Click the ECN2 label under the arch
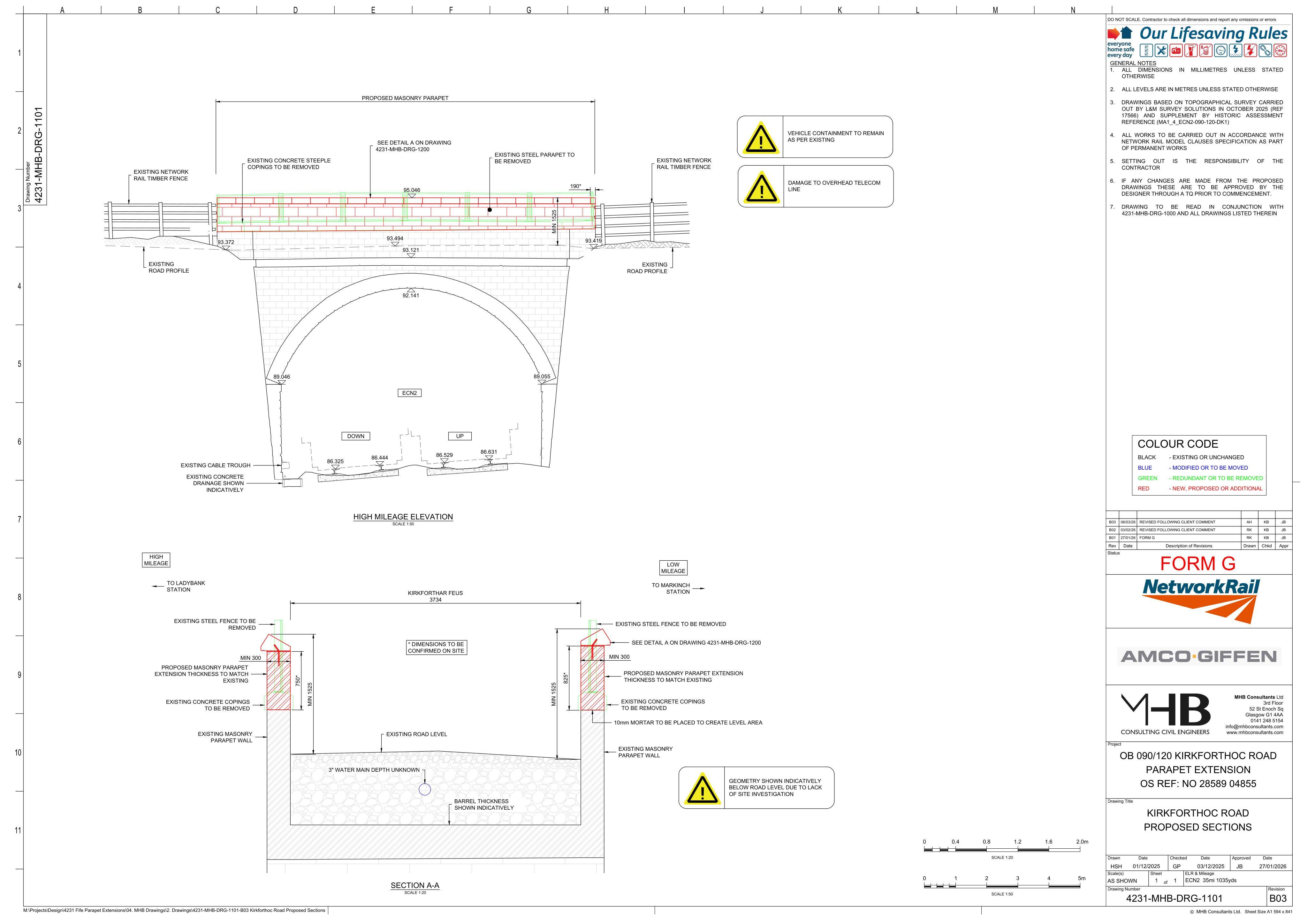Image resolution: width=1308 pixels, height=924 pixels. coord(409,393)
